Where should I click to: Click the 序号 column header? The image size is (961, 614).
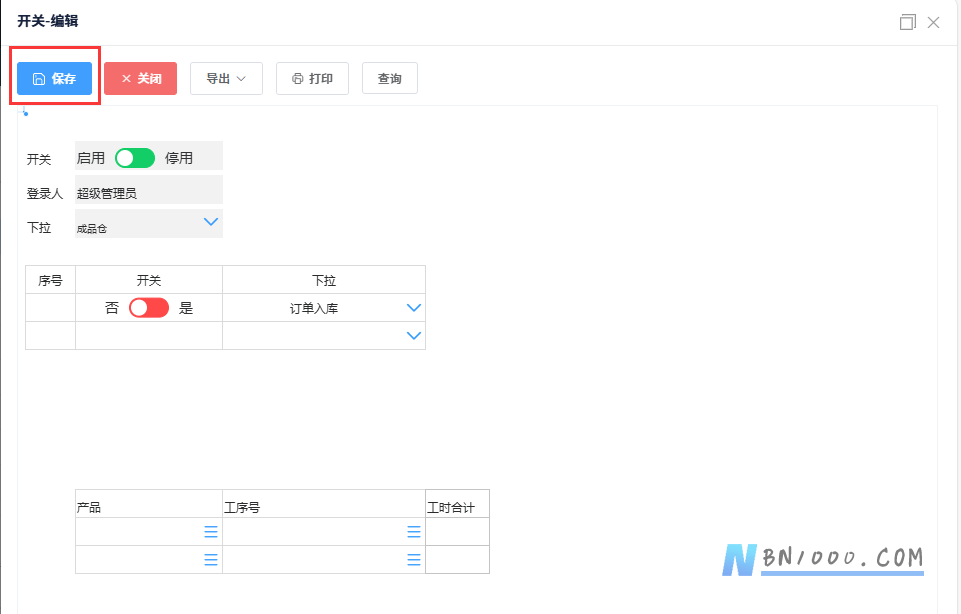[50, 280]
